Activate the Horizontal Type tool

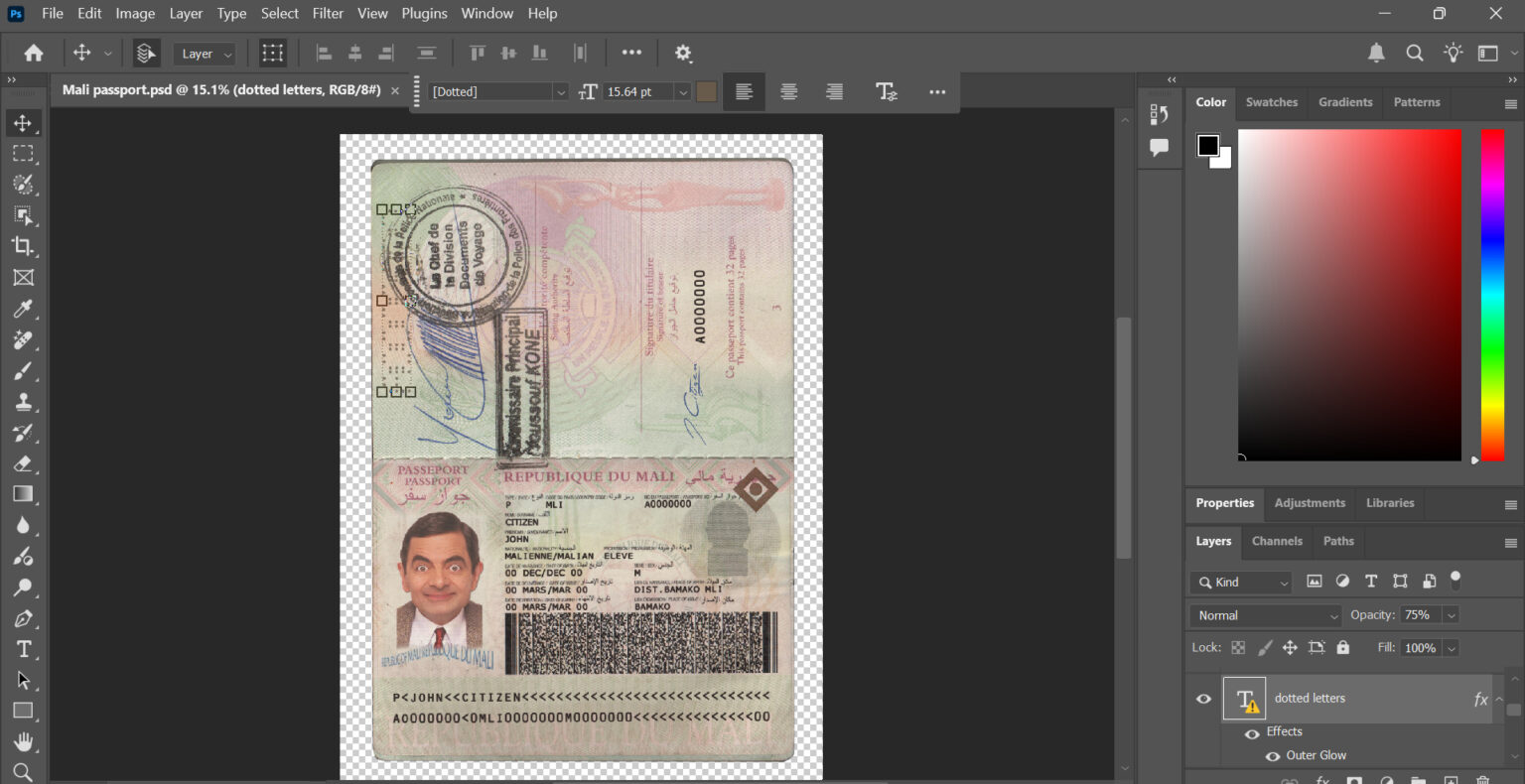[23, 649]
